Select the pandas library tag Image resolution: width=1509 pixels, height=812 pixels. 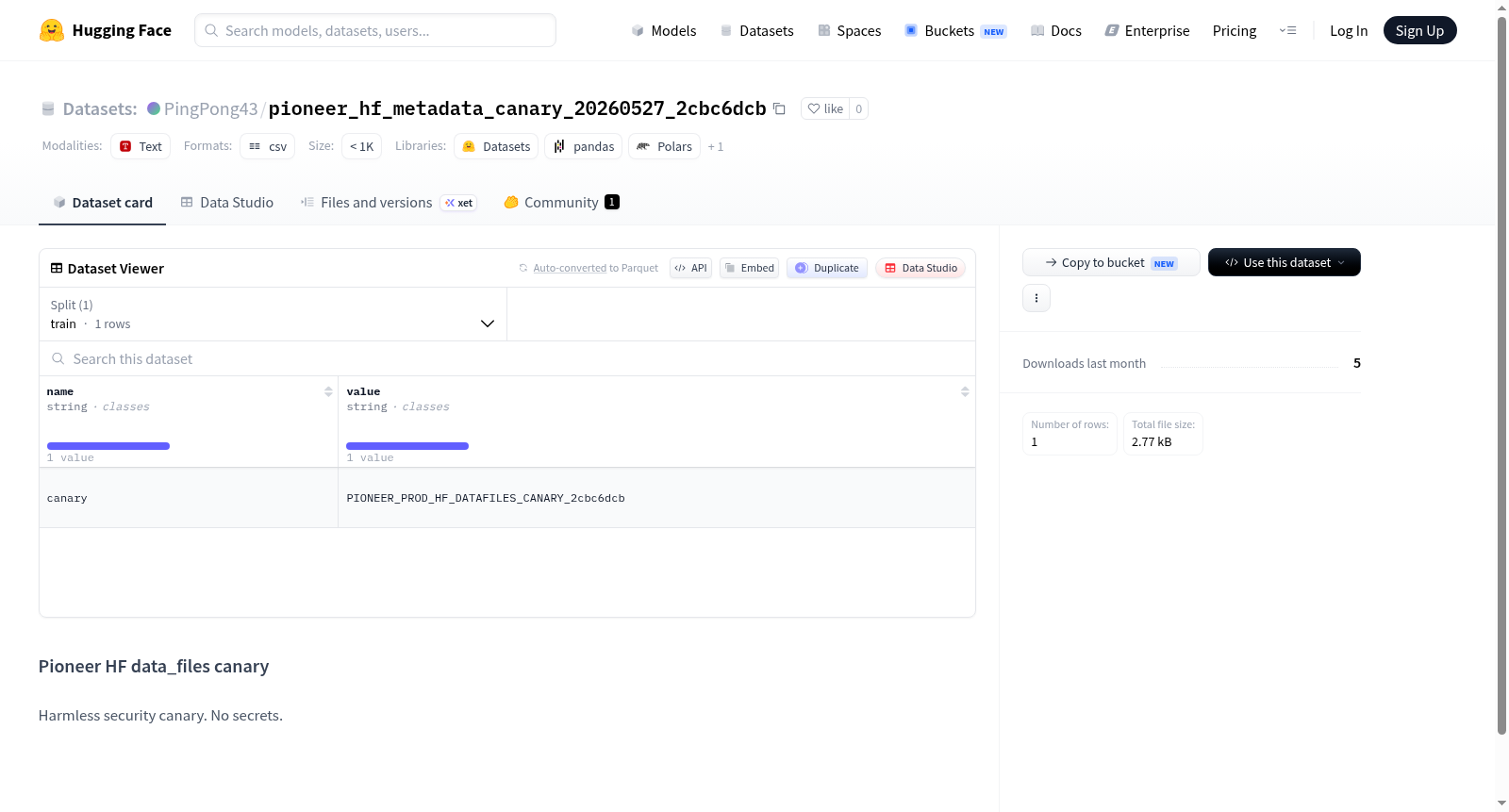[583, 146]
